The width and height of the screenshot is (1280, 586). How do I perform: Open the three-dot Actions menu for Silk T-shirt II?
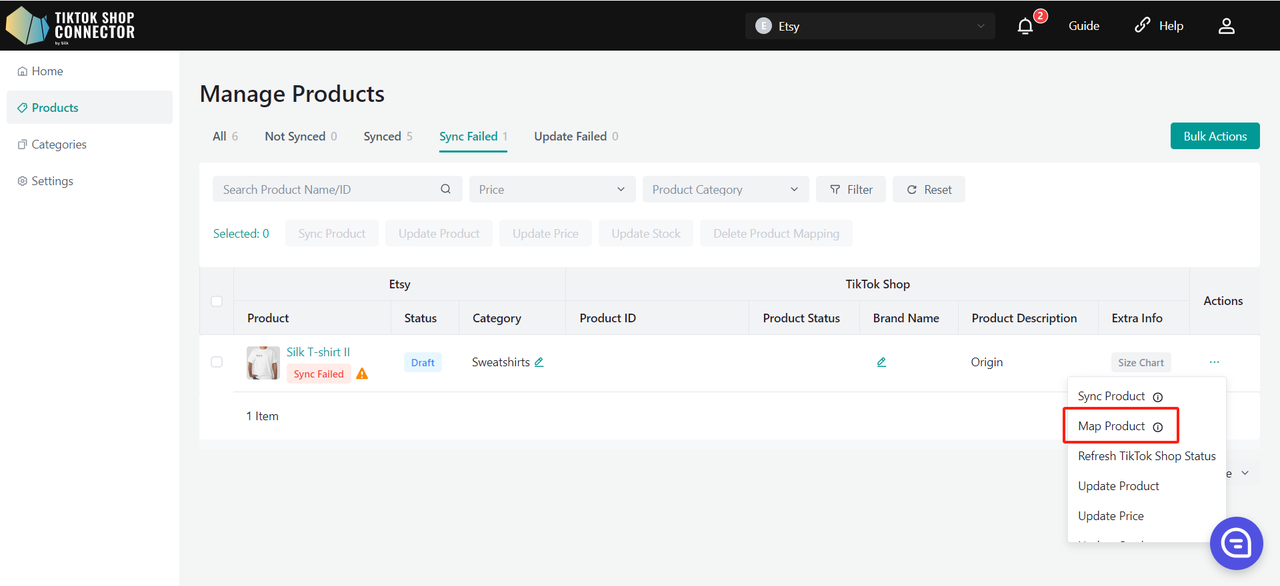click(1214, 362)
